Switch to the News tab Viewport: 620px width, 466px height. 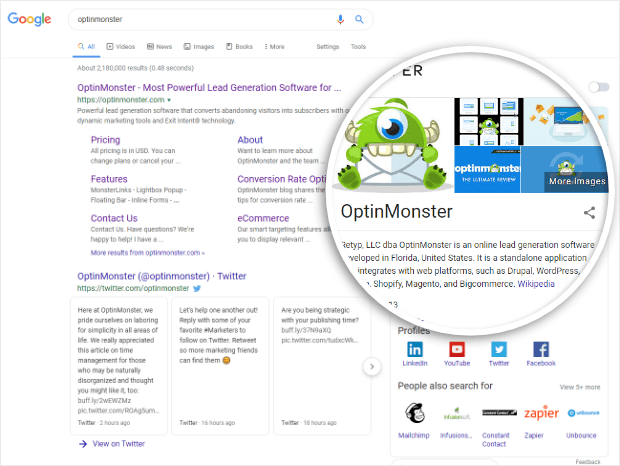point(159,47)
